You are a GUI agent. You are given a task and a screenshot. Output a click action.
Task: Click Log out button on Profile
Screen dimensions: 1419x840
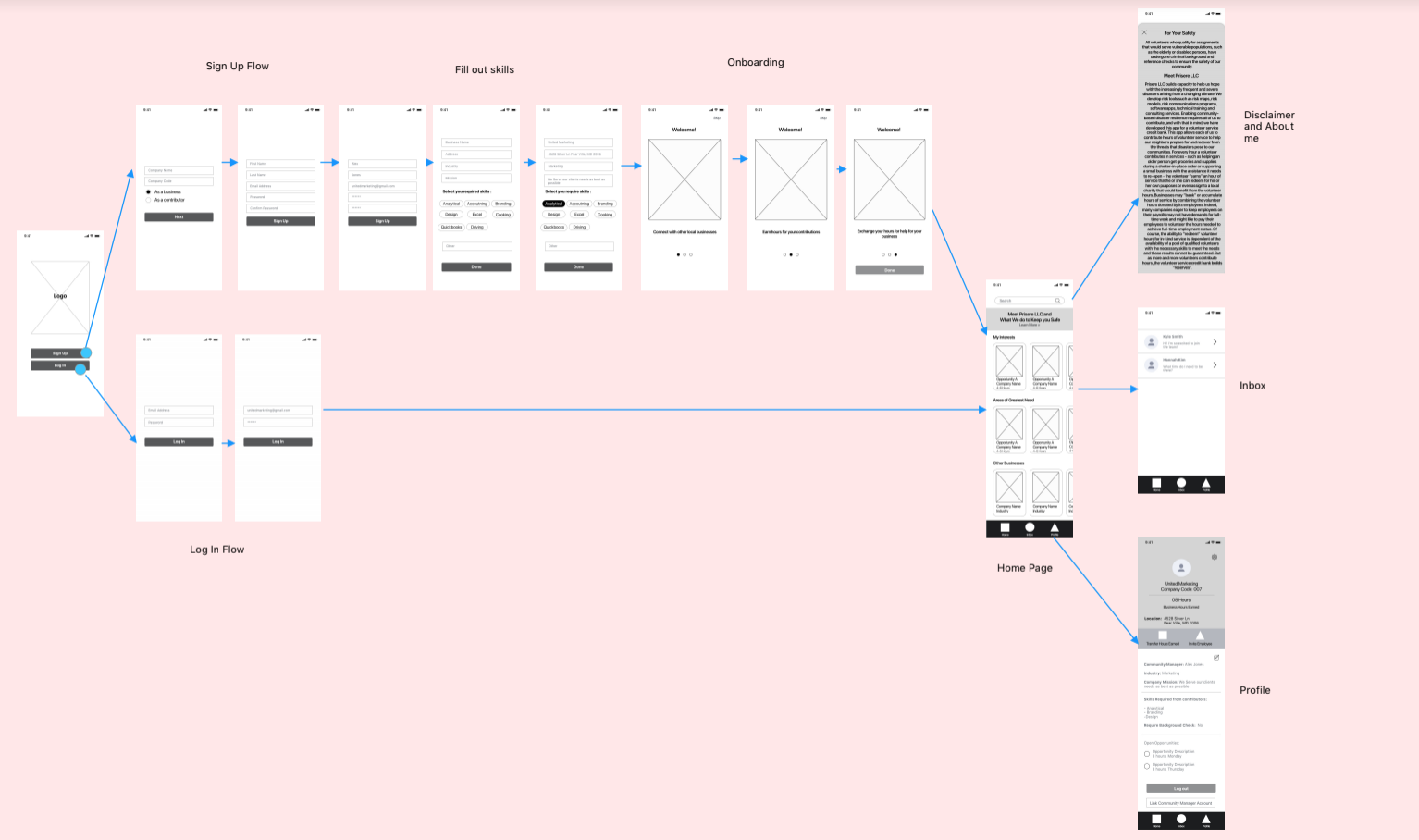1181,789
